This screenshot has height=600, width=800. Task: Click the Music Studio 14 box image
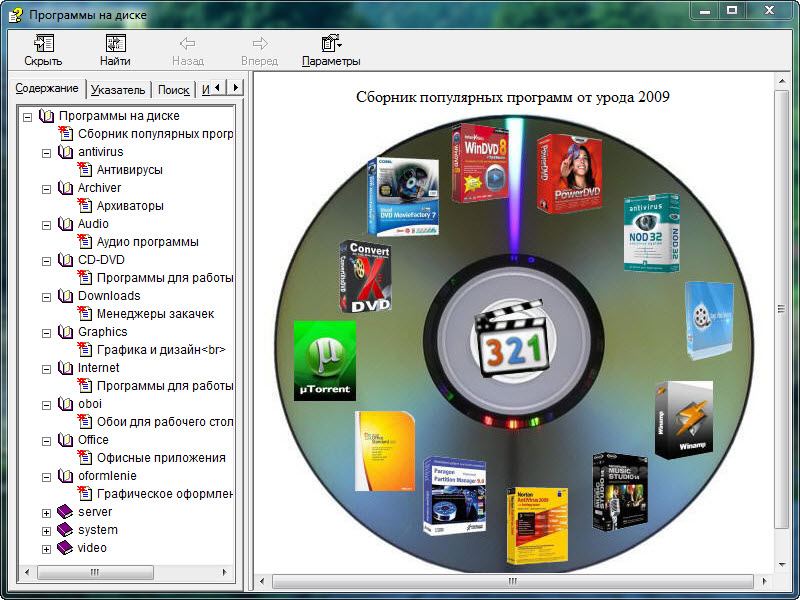pos(620,492)
